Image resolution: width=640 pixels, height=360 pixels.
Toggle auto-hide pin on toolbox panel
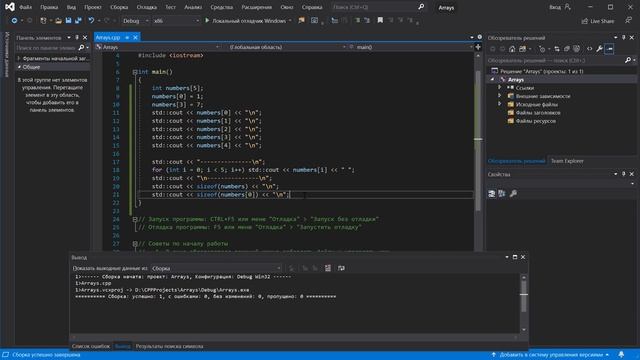[77, 38]
